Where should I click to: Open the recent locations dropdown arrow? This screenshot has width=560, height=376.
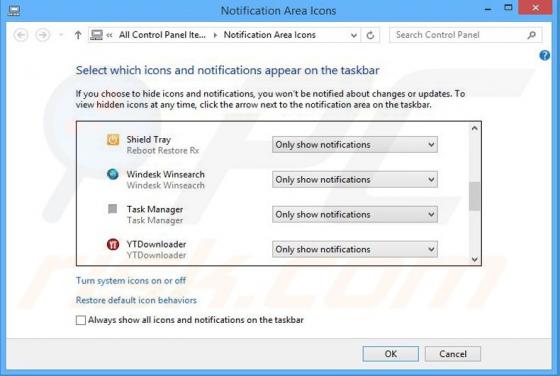[x=61, y=35]
